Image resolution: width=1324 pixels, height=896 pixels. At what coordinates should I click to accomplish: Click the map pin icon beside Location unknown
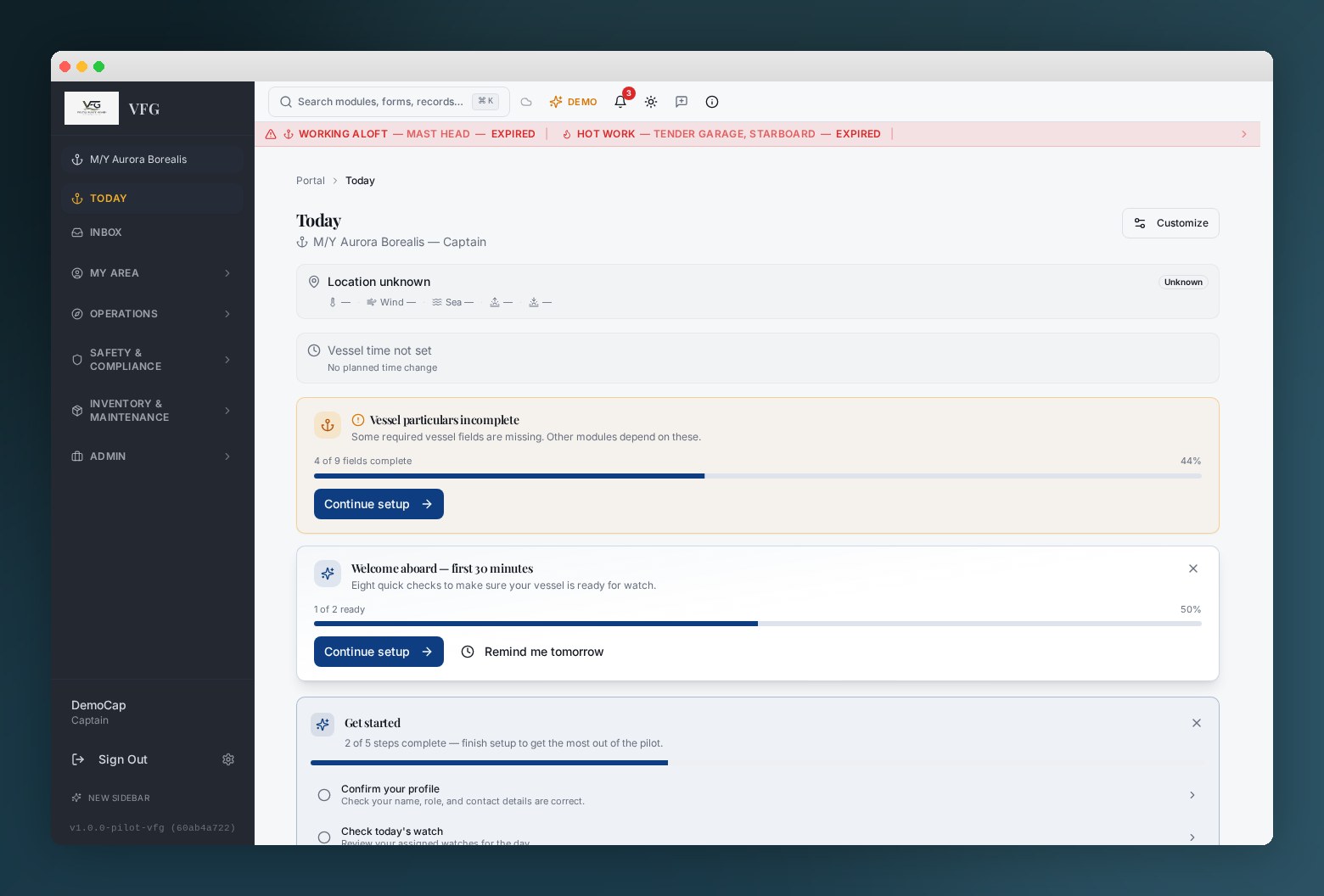314,282
